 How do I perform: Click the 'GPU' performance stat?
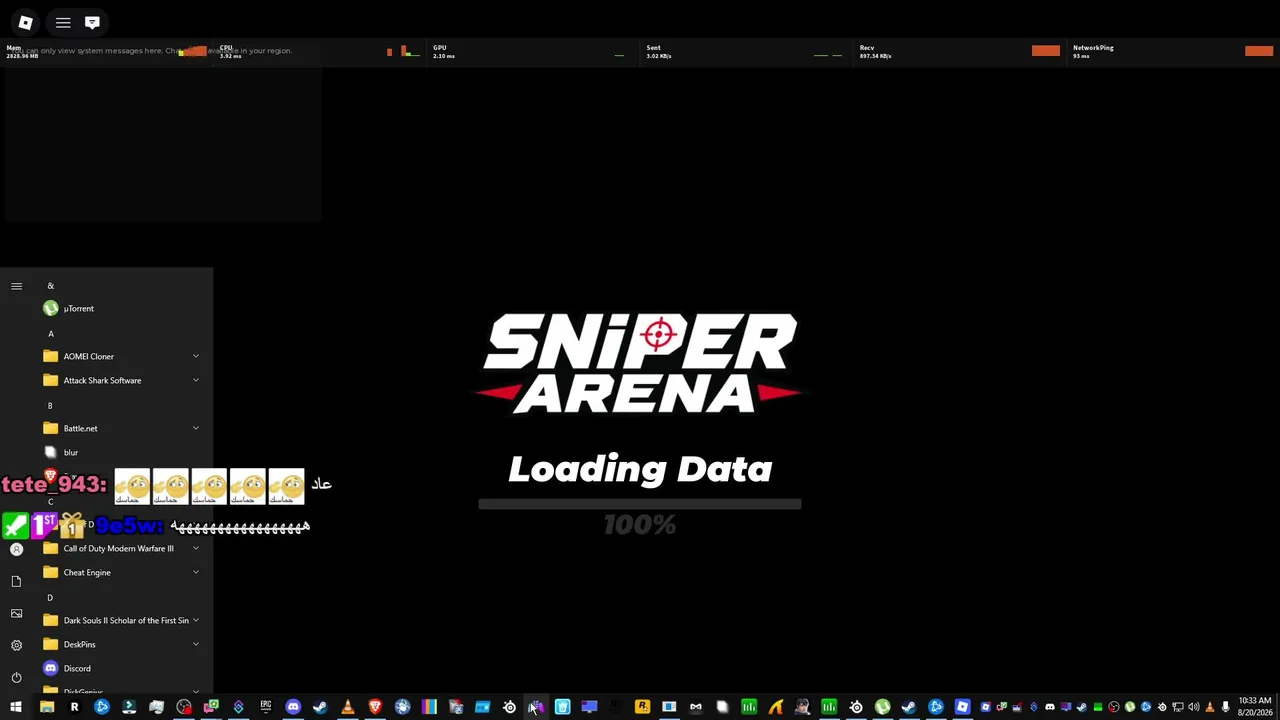coord(440,48)
